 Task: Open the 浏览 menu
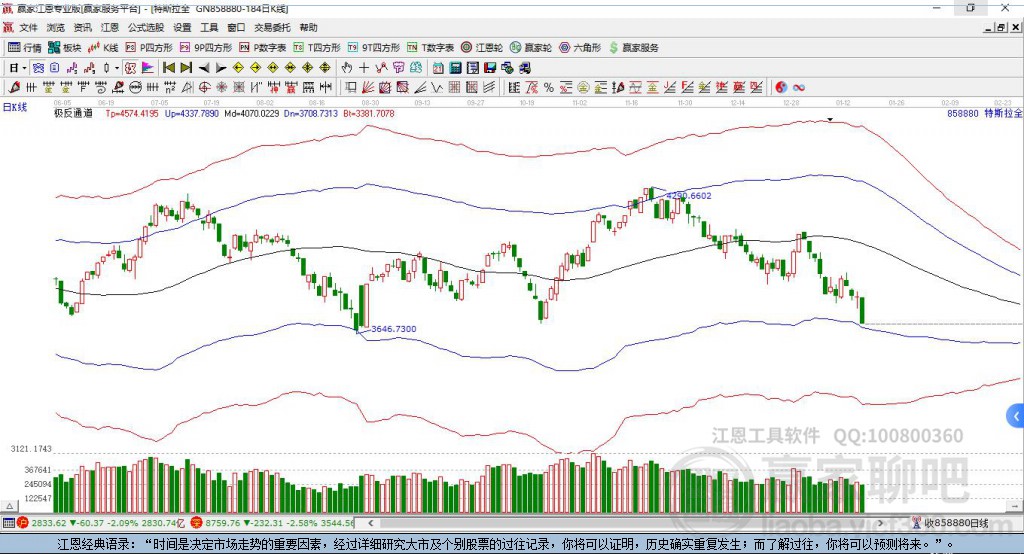point(56,27)
